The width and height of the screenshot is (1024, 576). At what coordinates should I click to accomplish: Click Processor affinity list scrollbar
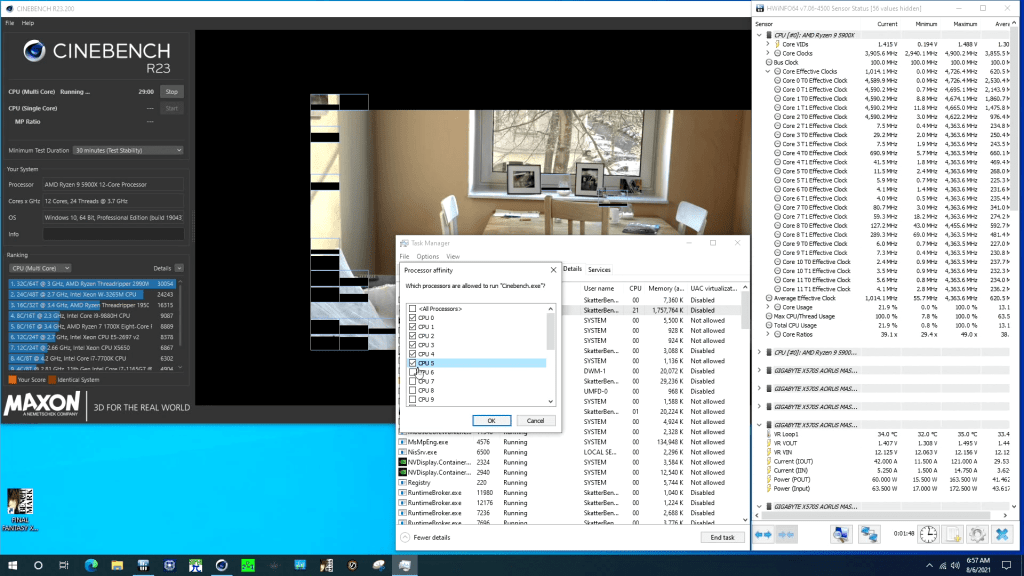(x=551, y=333)
